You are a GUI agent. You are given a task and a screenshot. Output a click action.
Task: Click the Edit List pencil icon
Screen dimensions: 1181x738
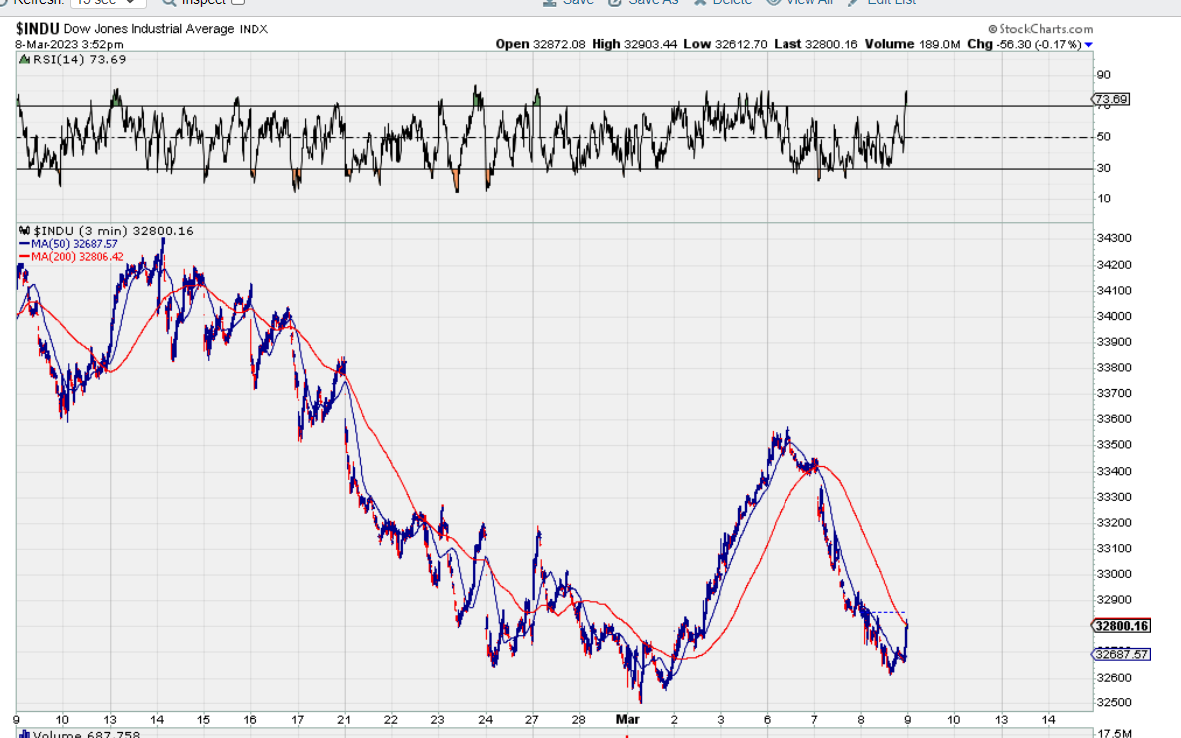tap(853, 2)
